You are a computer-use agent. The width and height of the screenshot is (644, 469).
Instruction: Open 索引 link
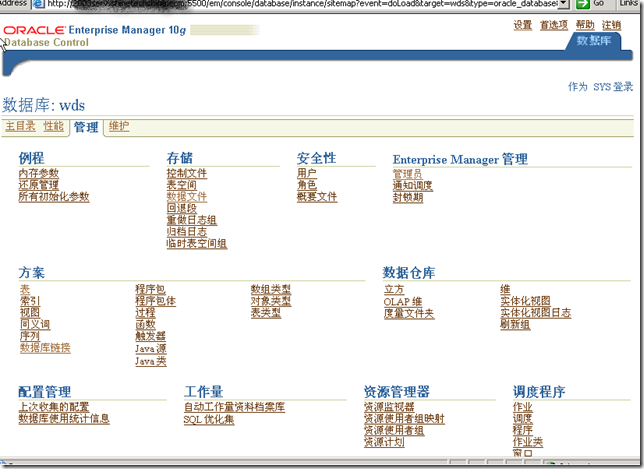pyautogui.click(x=30, y=301)
